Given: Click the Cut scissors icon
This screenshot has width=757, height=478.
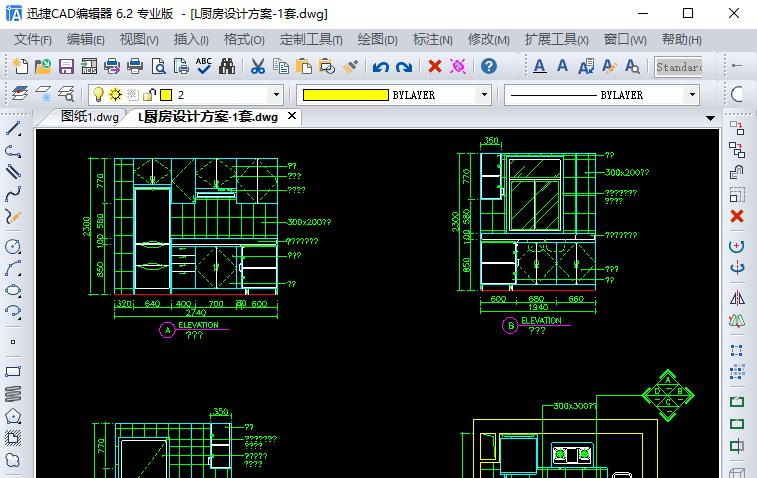Looking at the screenshot, I should point(257,67).
